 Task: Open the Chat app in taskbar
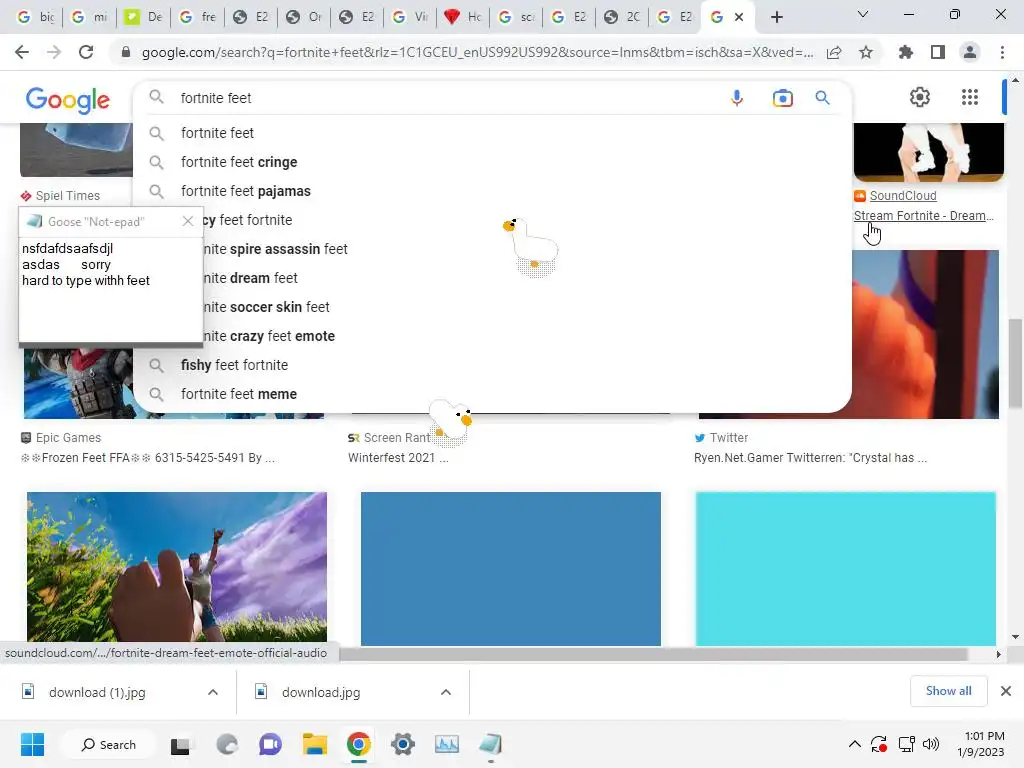pyautogui.click(x=270, y=744)
